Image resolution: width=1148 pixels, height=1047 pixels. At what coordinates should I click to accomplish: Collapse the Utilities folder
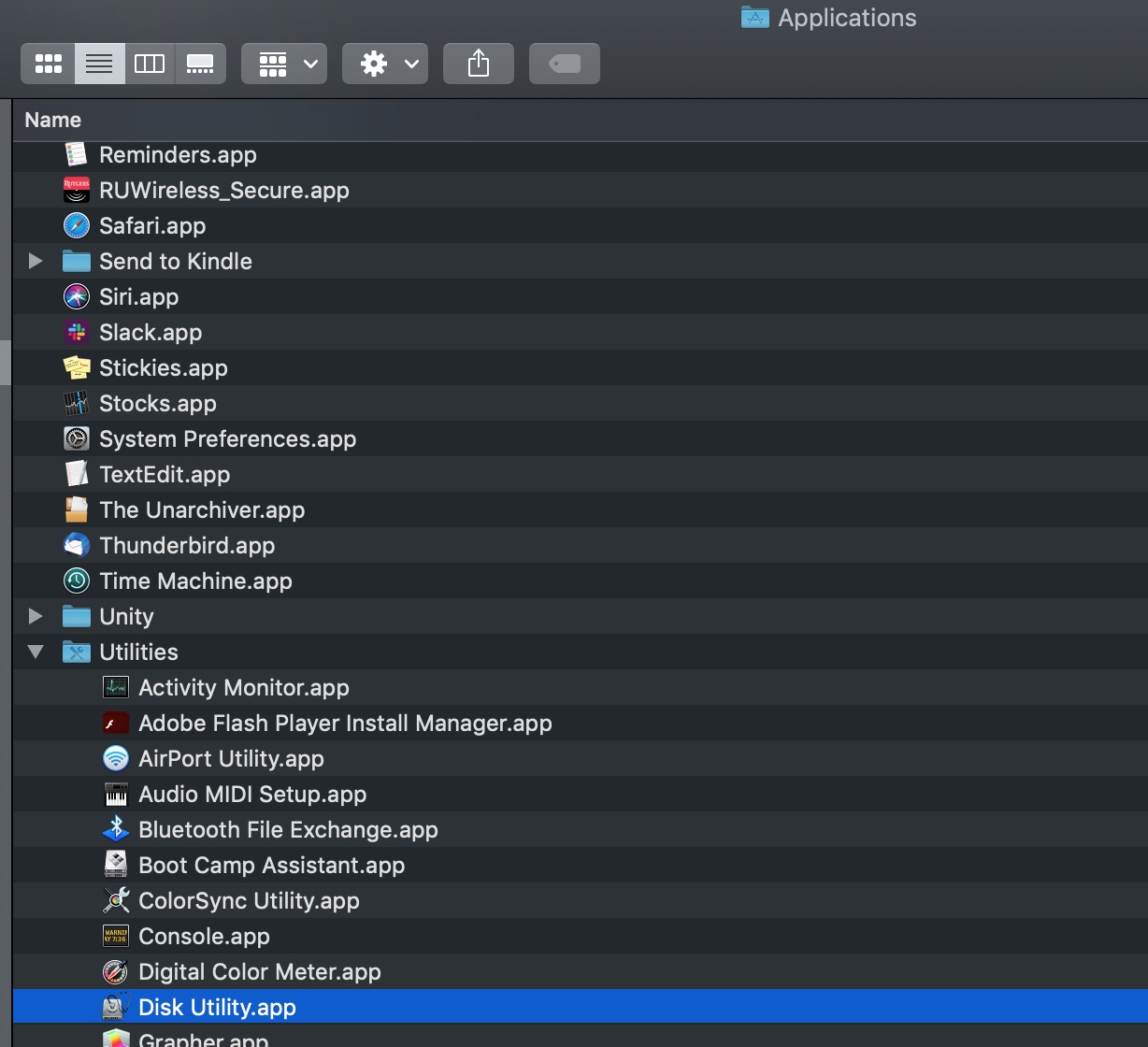pyautogui.click(x=36, y=652)
